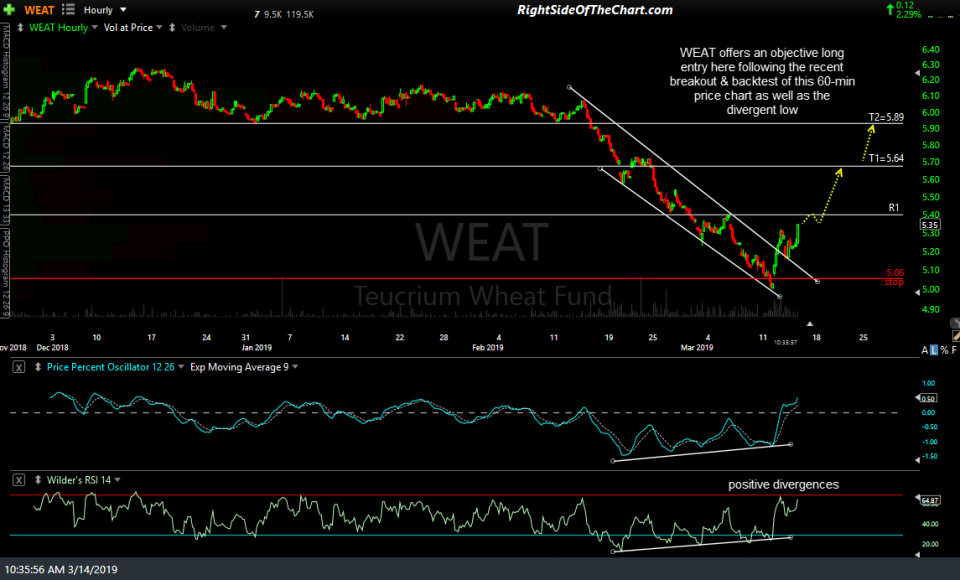Click the 5.35 current price marker on the price scale
The image size is (960, 580).
pos(932,226)
